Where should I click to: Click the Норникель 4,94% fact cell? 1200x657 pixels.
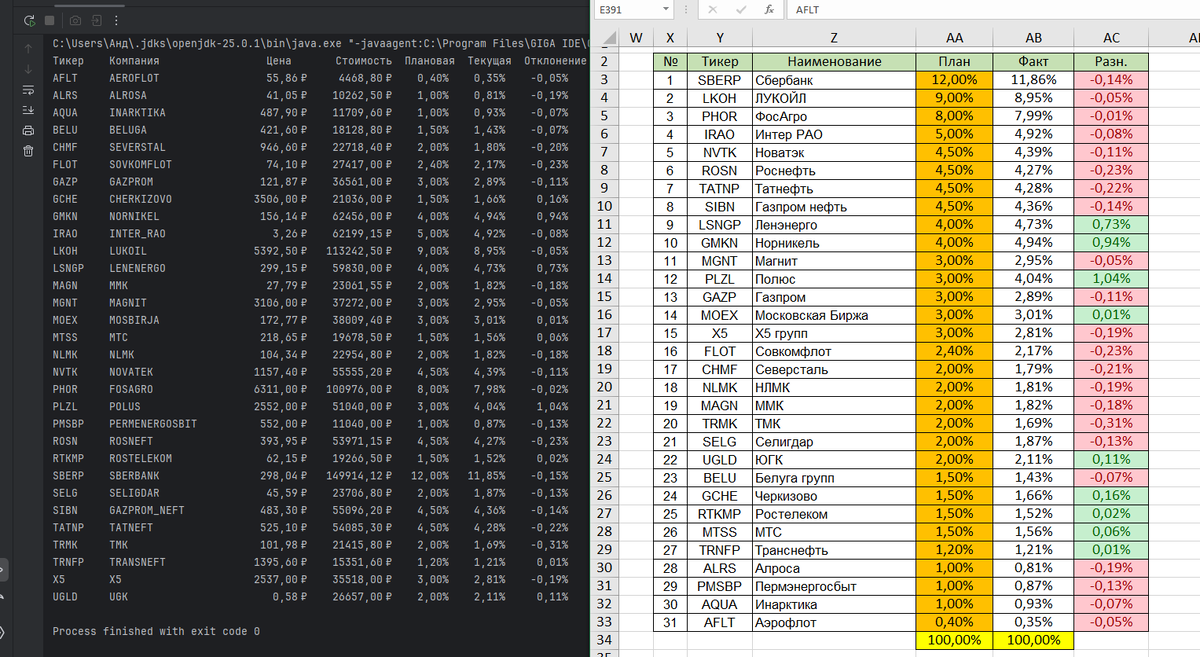[x=1034, y=243]
